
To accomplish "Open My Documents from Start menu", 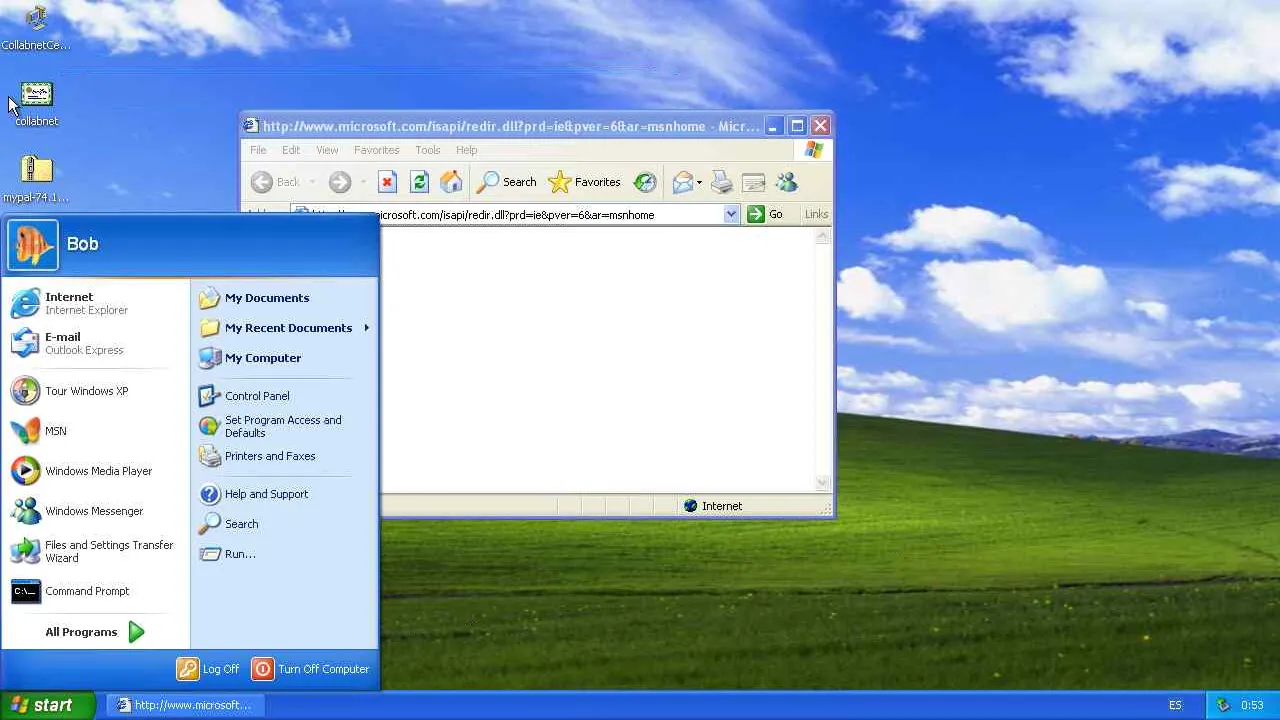I will pos(284,298).
